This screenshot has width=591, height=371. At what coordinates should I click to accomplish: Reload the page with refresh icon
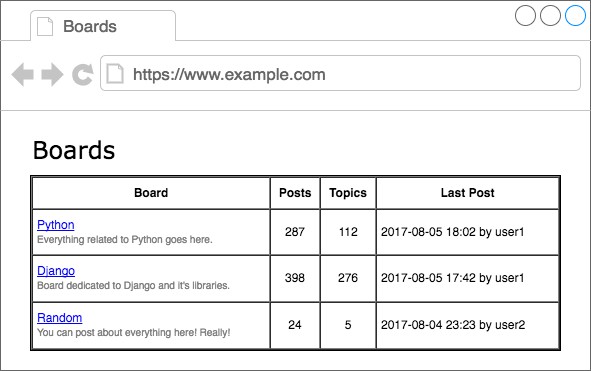pyautogui.click(x=83, y=74)
